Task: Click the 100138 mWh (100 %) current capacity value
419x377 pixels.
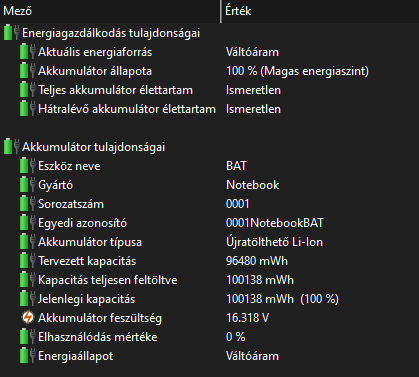Action: coord(282,299)
